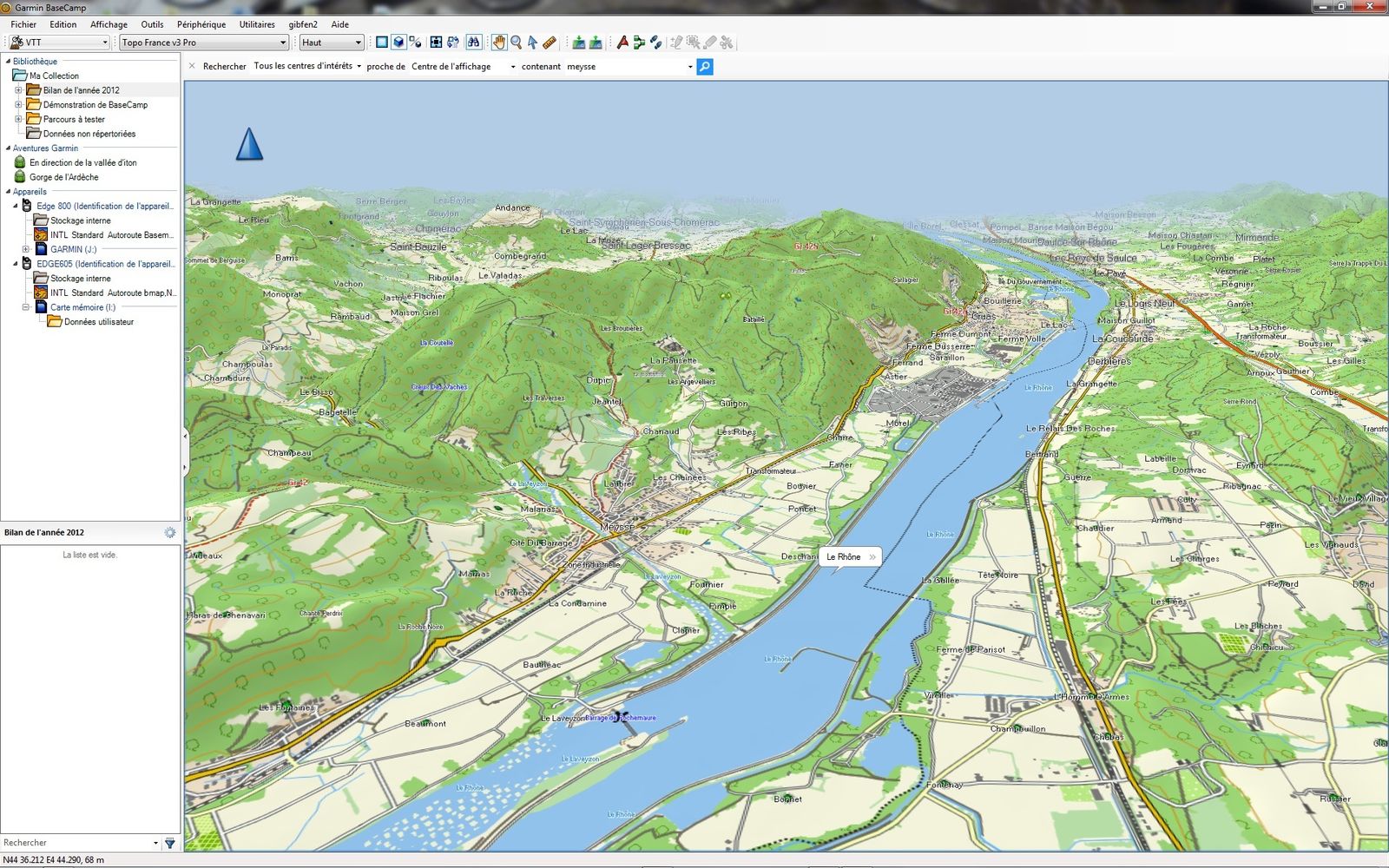Click the greyed pencil insert tool
Screen dimensions: 1389x868
click(676, 42)
